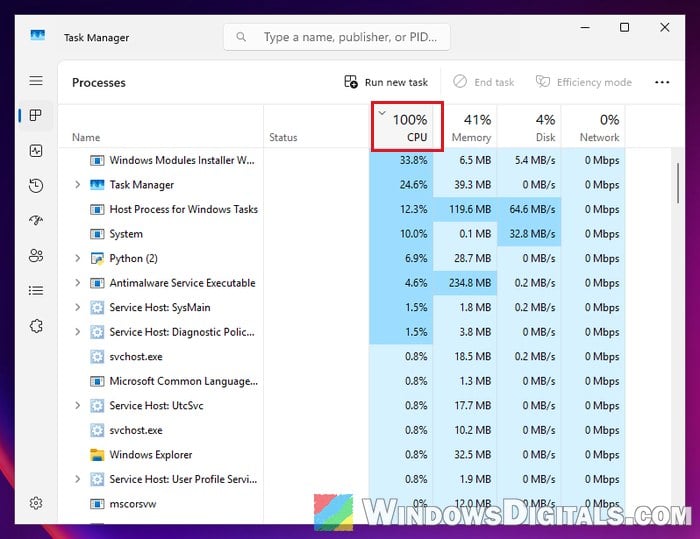Click the 33.8% CPU value cell
The width and height of the screenshot is (700, 539).
point(401,160)
